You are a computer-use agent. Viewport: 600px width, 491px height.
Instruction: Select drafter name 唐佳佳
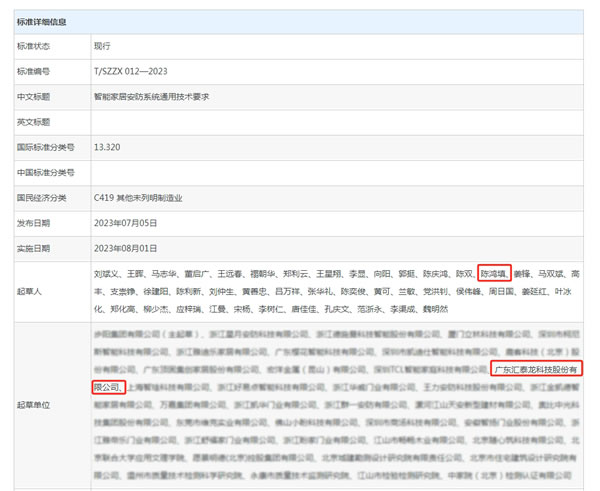tap(303, 309)
